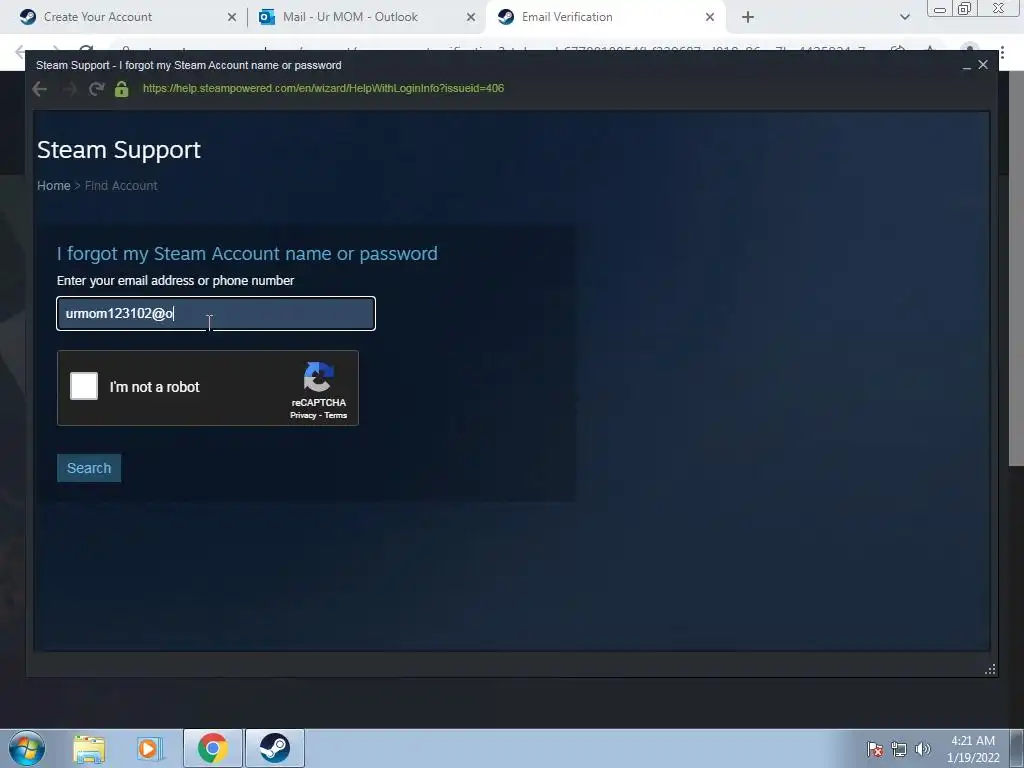Open a new Chrome tab
The height and width of the screenshot is (768, 1024).
click(748, 18)
